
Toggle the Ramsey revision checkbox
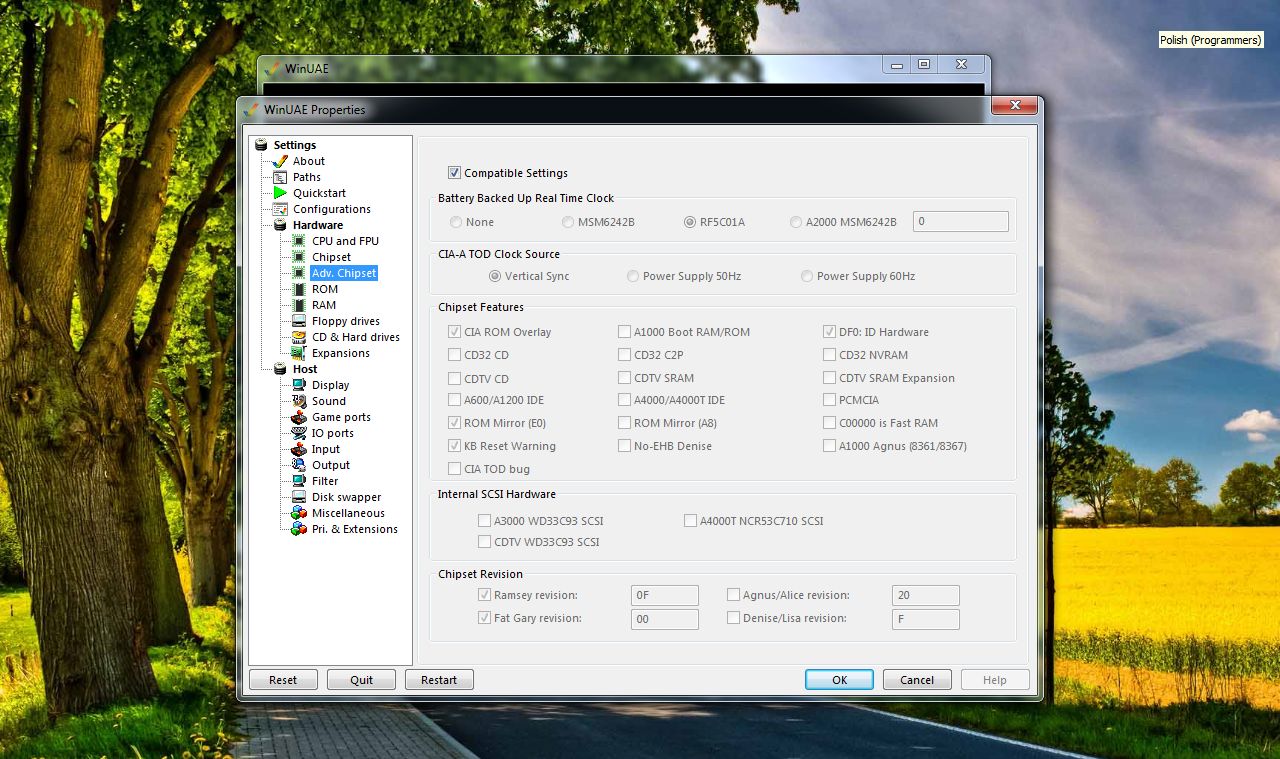(485, 595)
